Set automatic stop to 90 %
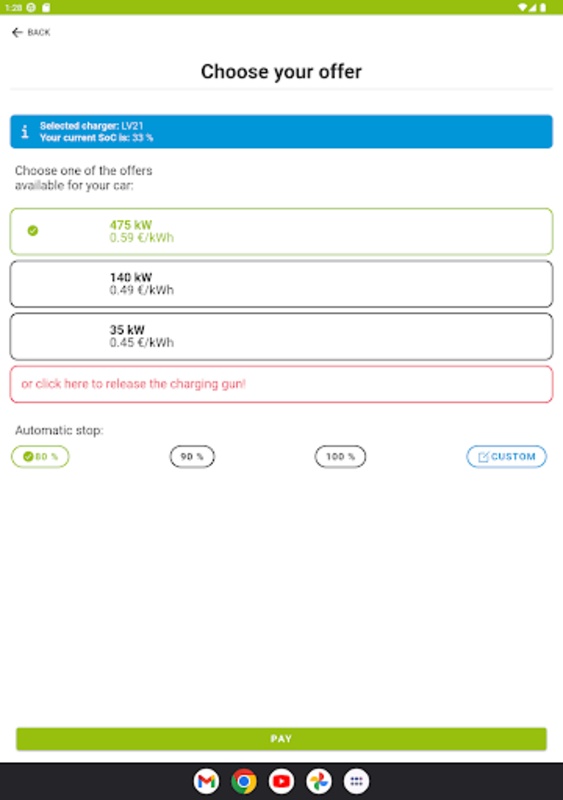The width and height of the screenshot is (563, 800). [192, 457]
